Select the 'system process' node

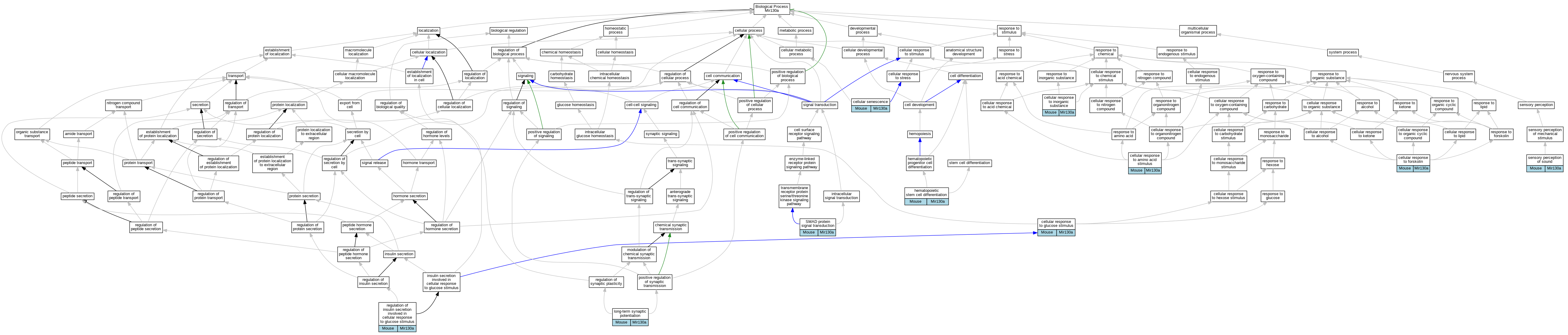(x=1343, y=52)
